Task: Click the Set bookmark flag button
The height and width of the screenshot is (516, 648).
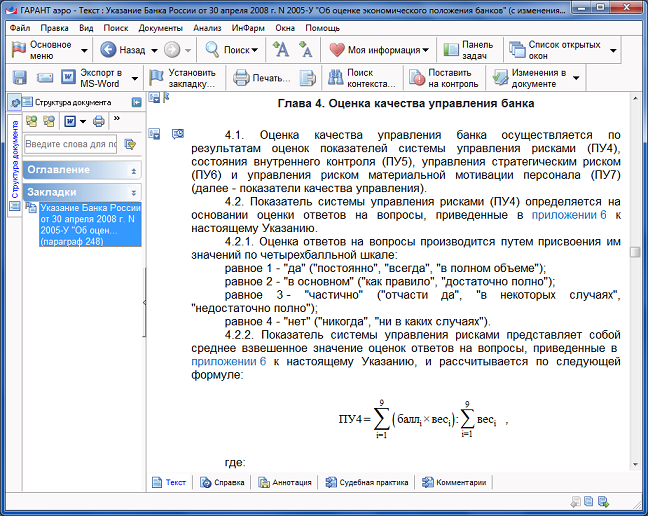Action: pos(183,78)
